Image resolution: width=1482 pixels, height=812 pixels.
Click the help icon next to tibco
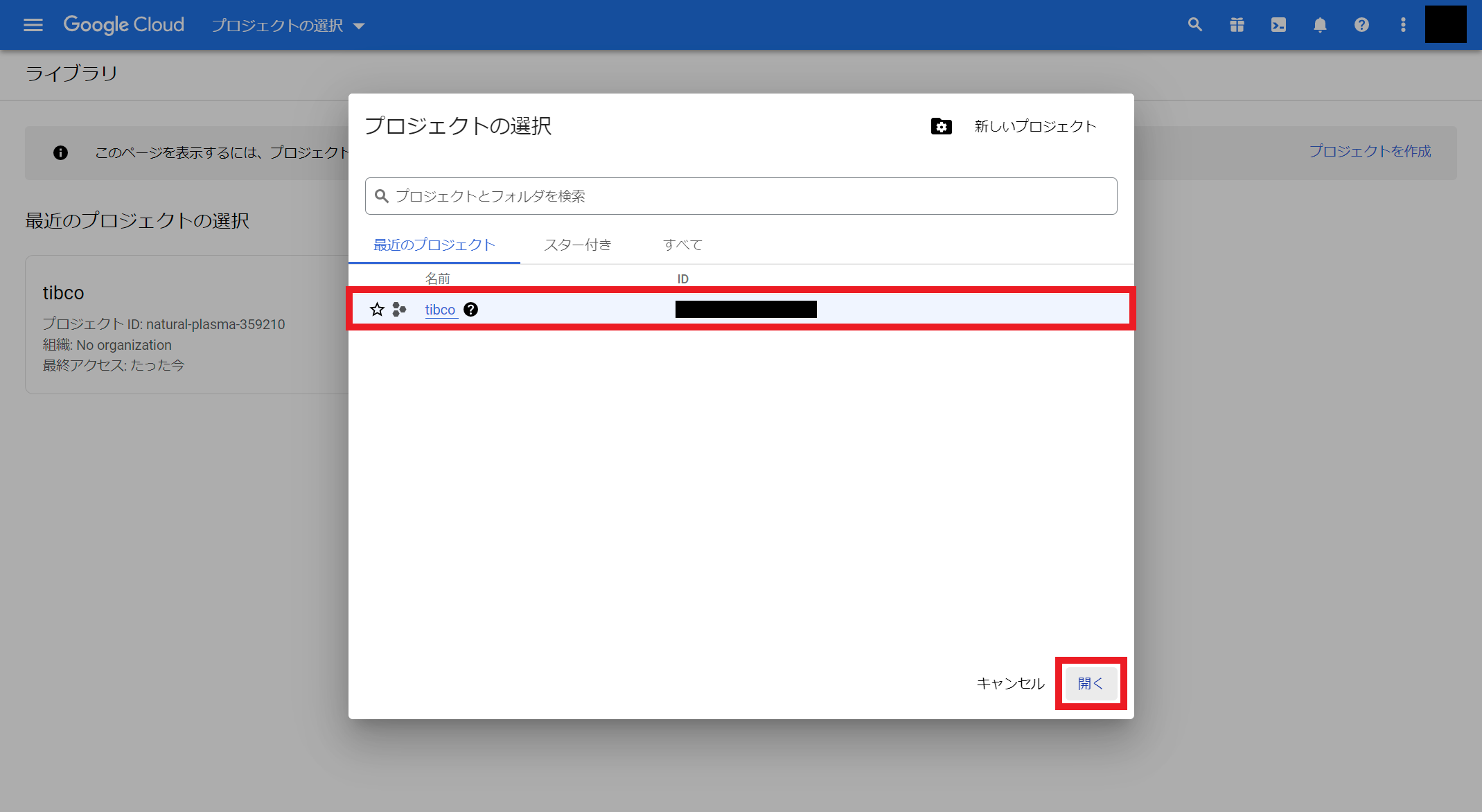(x=470, y=310)
